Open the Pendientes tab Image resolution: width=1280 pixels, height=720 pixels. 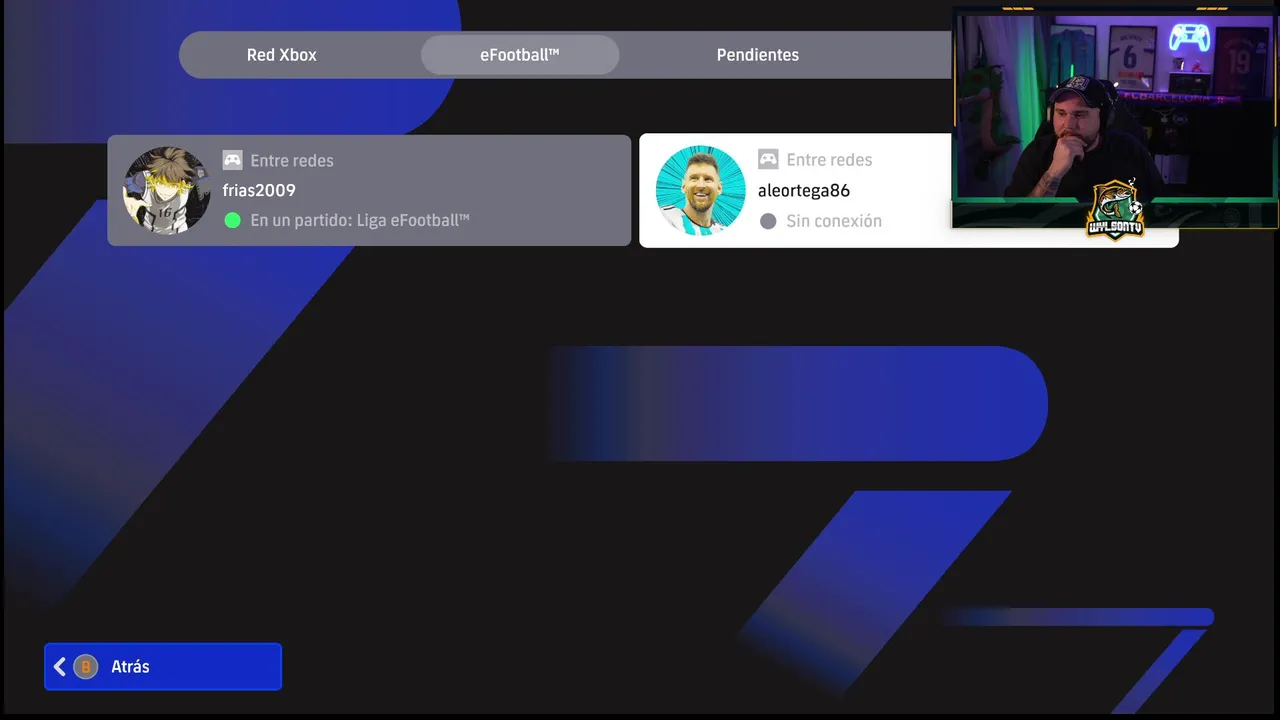click(x=758, y=55)
